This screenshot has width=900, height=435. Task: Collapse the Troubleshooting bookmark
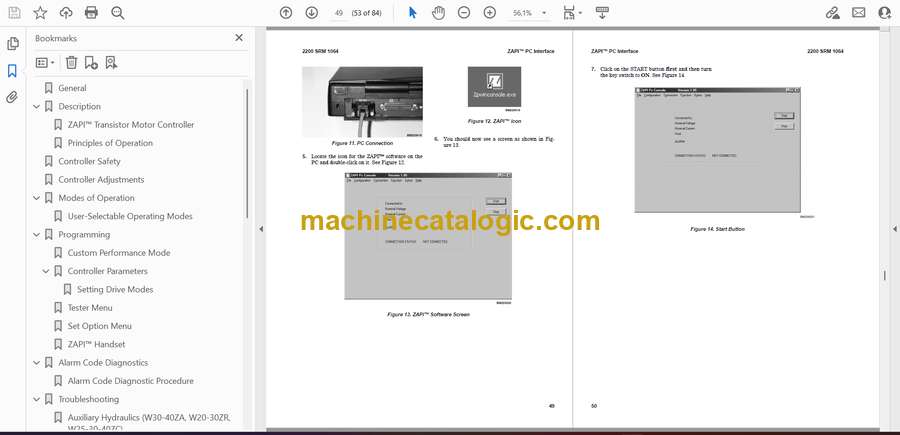click(x=37, y=399)
